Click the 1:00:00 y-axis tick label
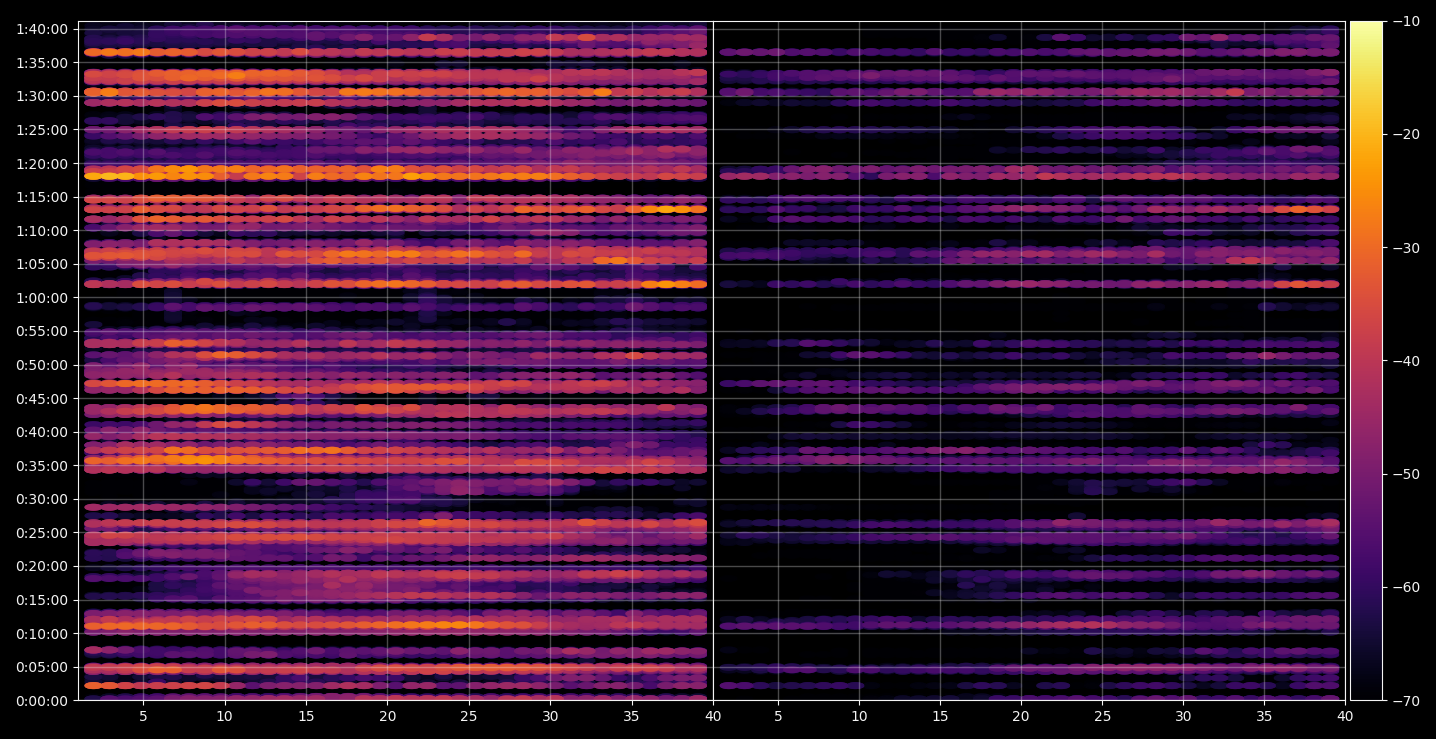 point(42,298)
